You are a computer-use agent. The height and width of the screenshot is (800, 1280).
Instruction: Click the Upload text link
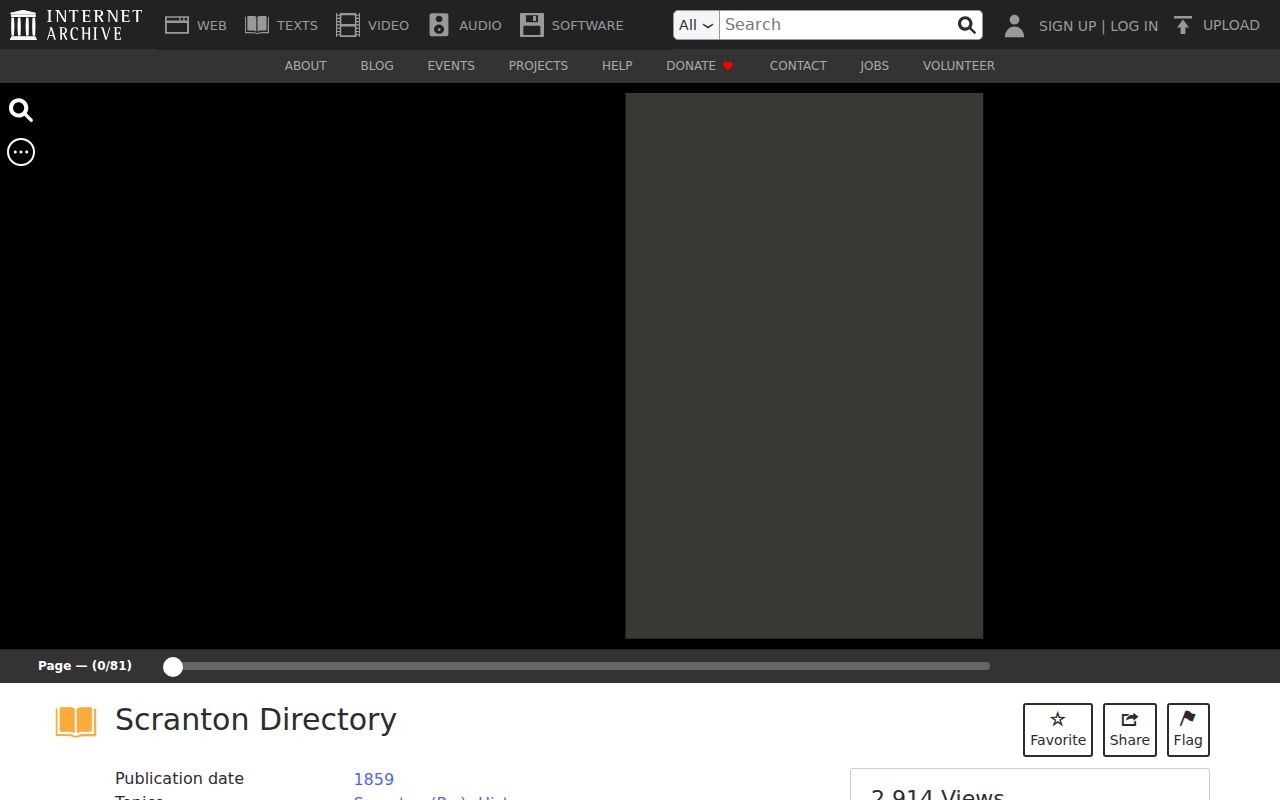1231,25
